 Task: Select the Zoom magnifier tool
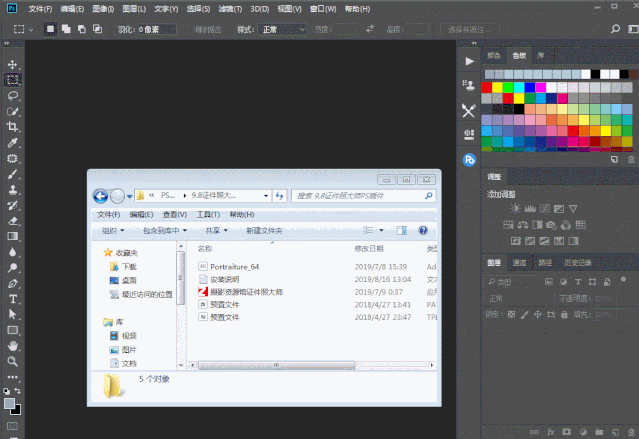pyautogui.click(x=13, y=361)
